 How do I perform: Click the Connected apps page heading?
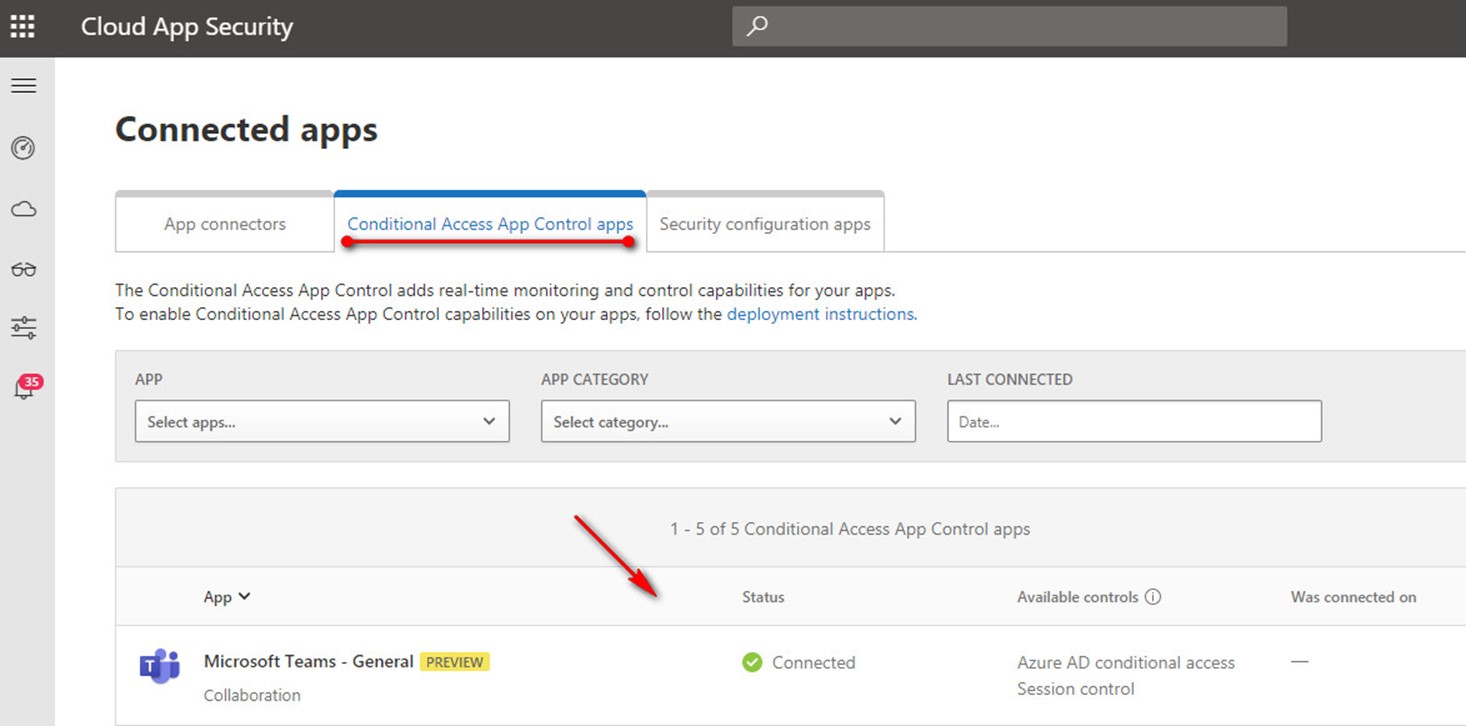pyautogui.click(x=246, y=130)
